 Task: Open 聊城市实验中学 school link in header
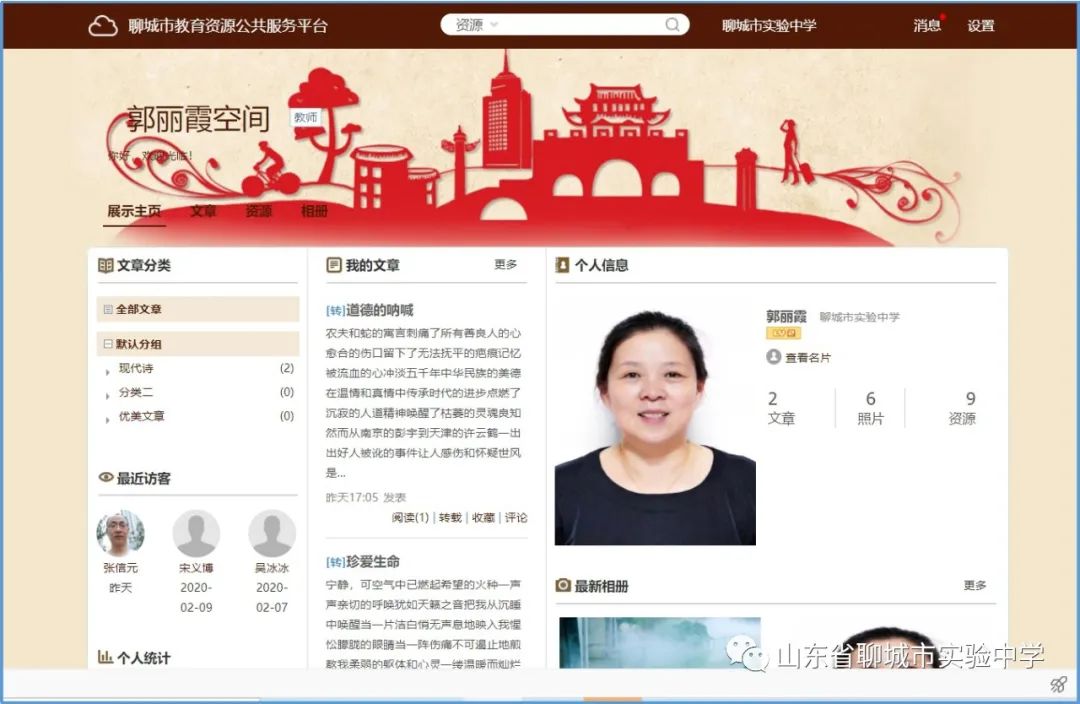pos(769,25)
